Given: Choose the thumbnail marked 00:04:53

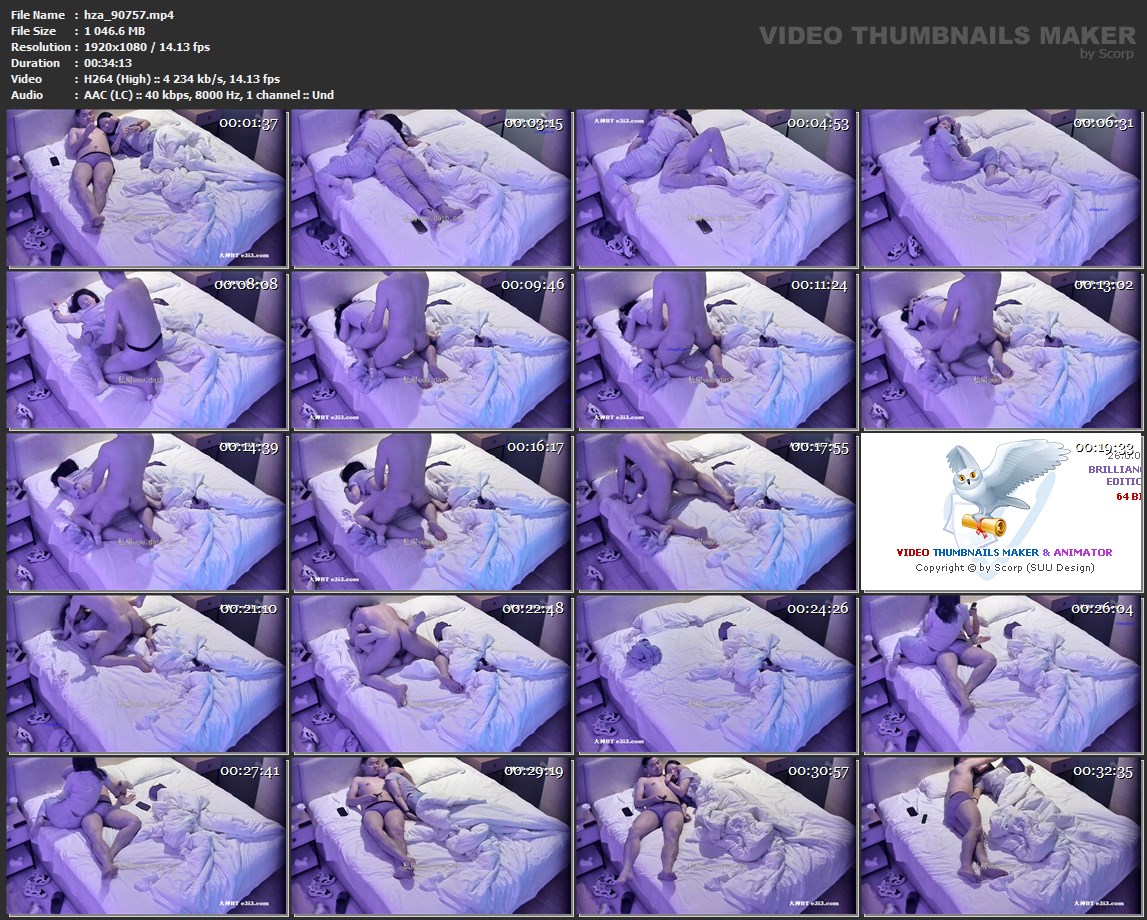Looking at the screenshot, I should click(x=716, y=189).
